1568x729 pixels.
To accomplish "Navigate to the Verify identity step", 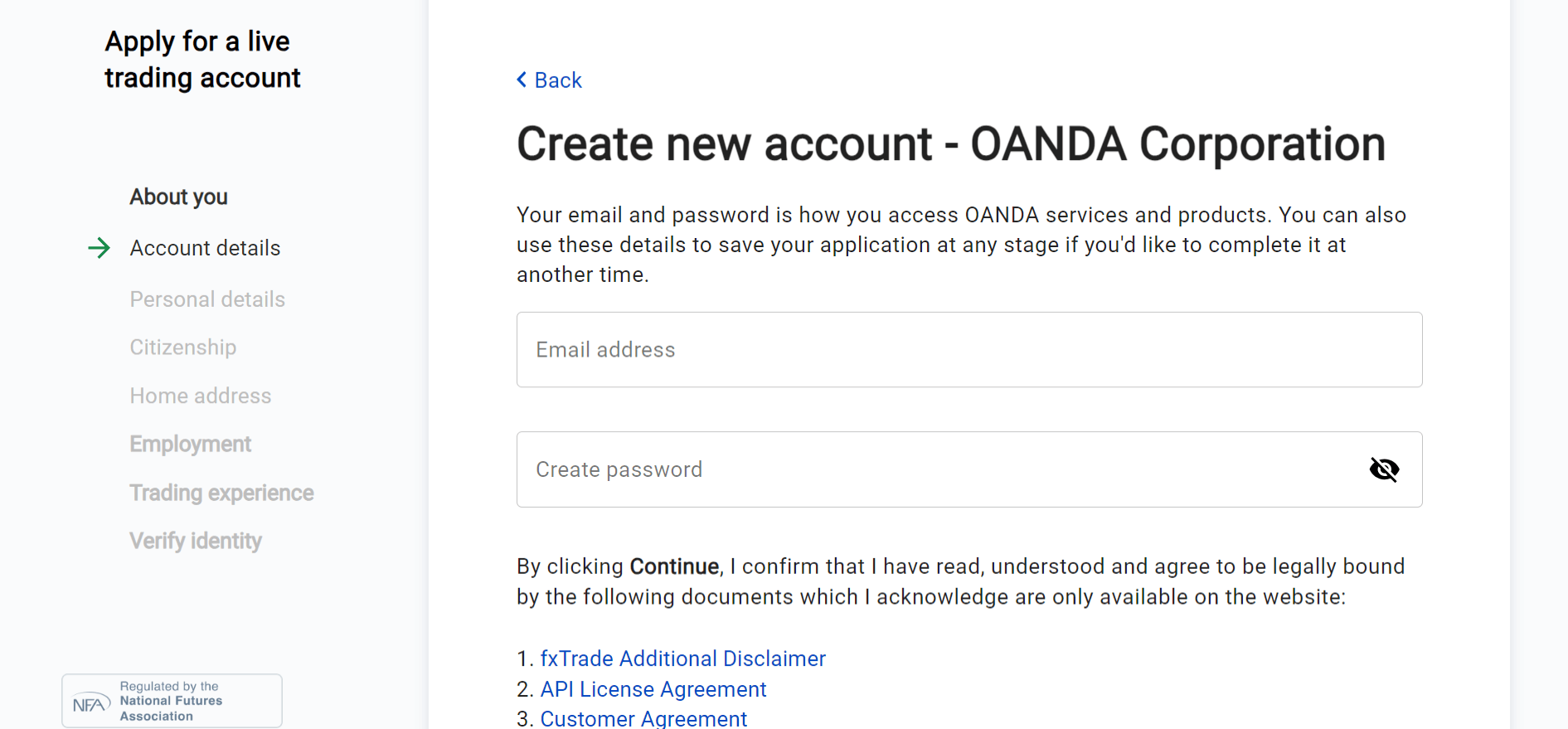I will coord(195,540).
